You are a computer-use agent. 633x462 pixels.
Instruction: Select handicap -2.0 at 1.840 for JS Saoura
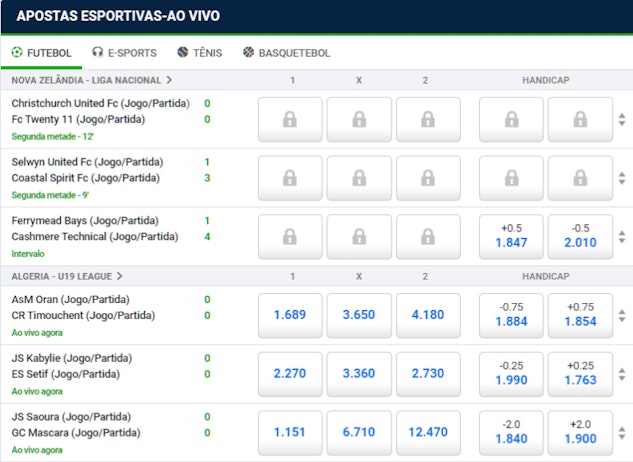[x=511, y=433]
